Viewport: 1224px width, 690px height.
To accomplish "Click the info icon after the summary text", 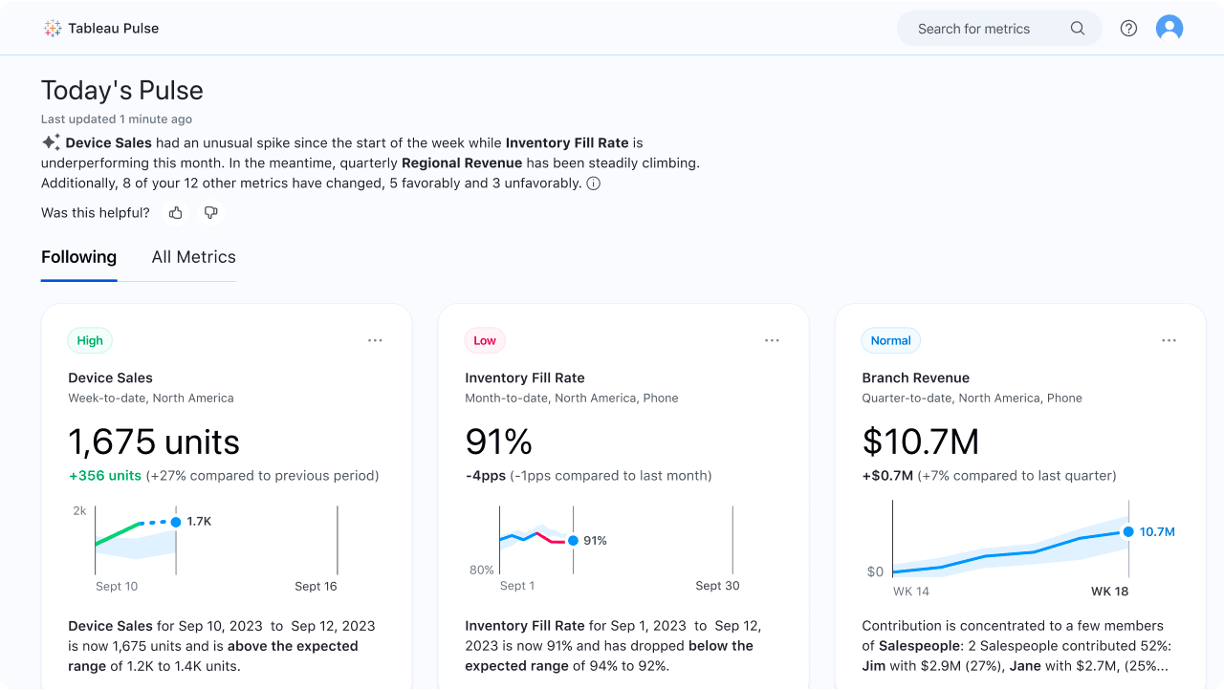I will coord(593,183).
